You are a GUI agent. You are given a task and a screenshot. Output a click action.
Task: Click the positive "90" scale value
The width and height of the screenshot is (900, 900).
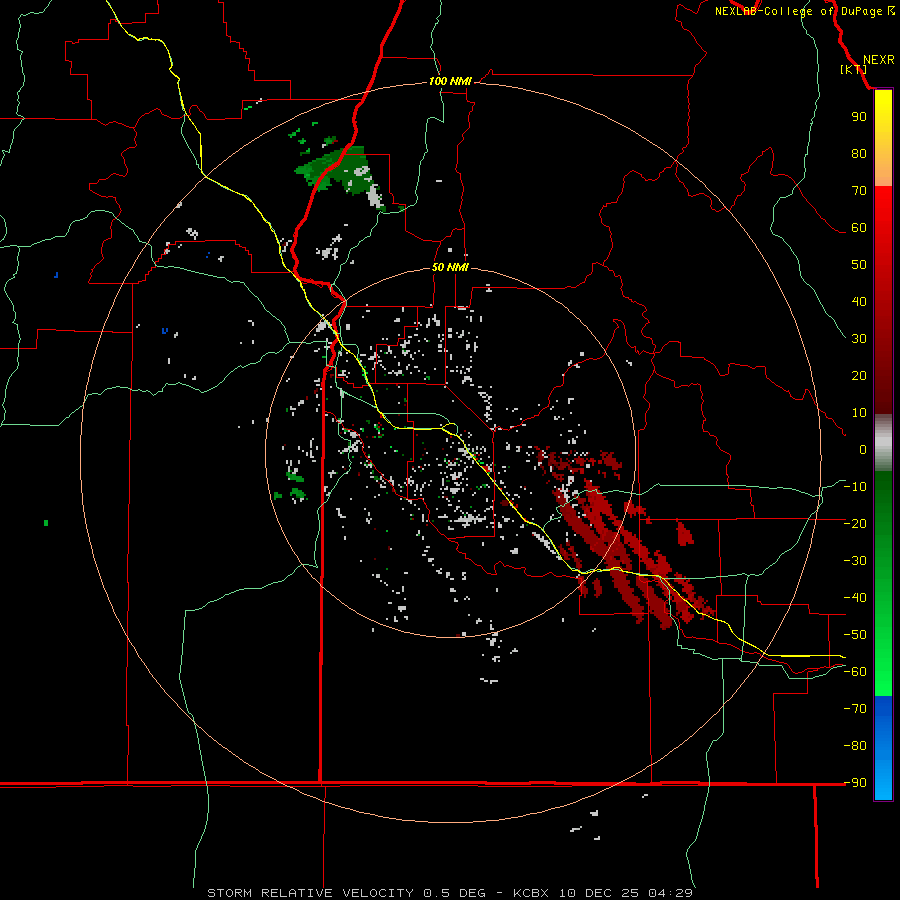pyautogui.click(x=859, y=117)
